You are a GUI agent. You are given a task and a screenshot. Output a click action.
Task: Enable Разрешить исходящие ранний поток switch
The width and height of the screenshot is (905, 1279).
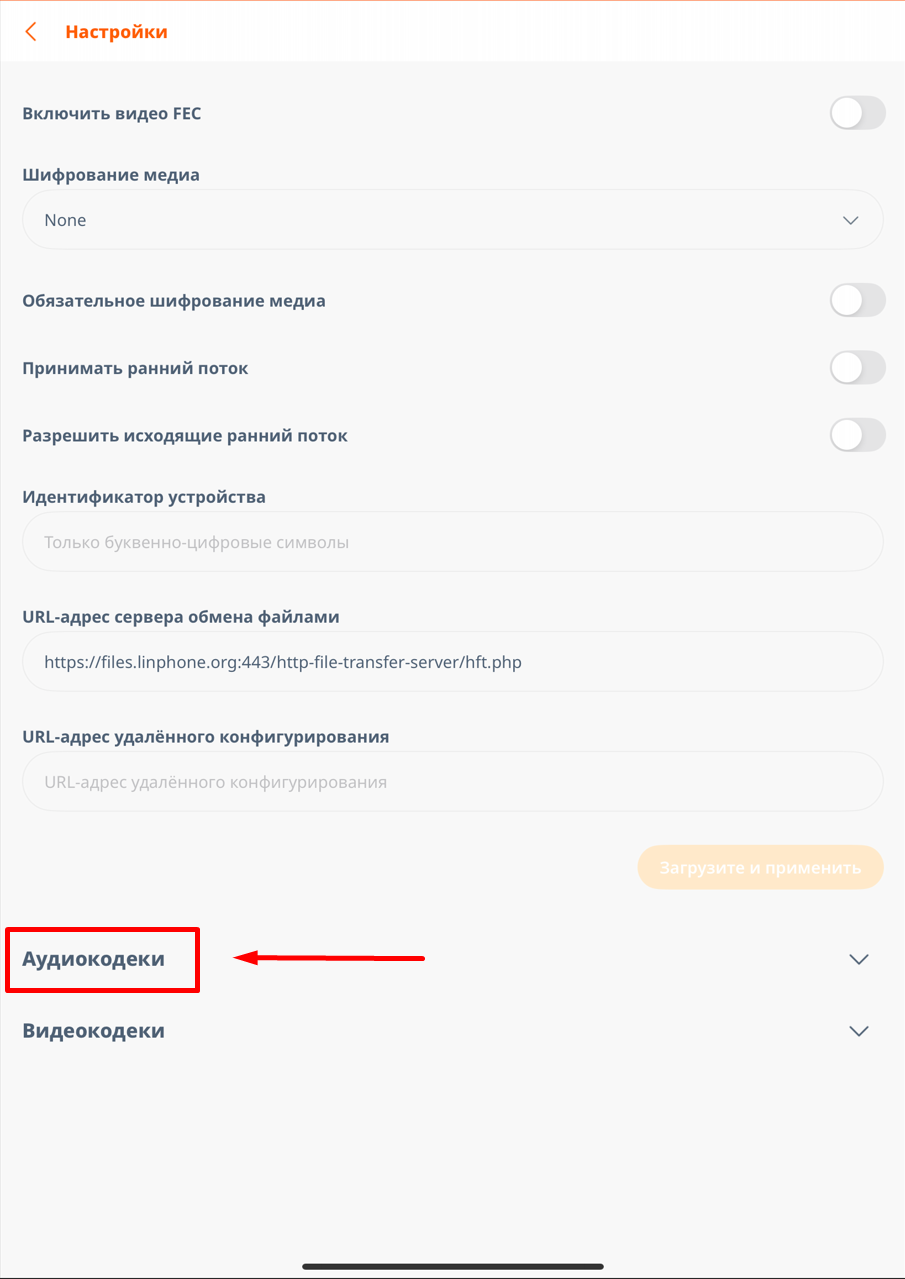pos(857,435)
